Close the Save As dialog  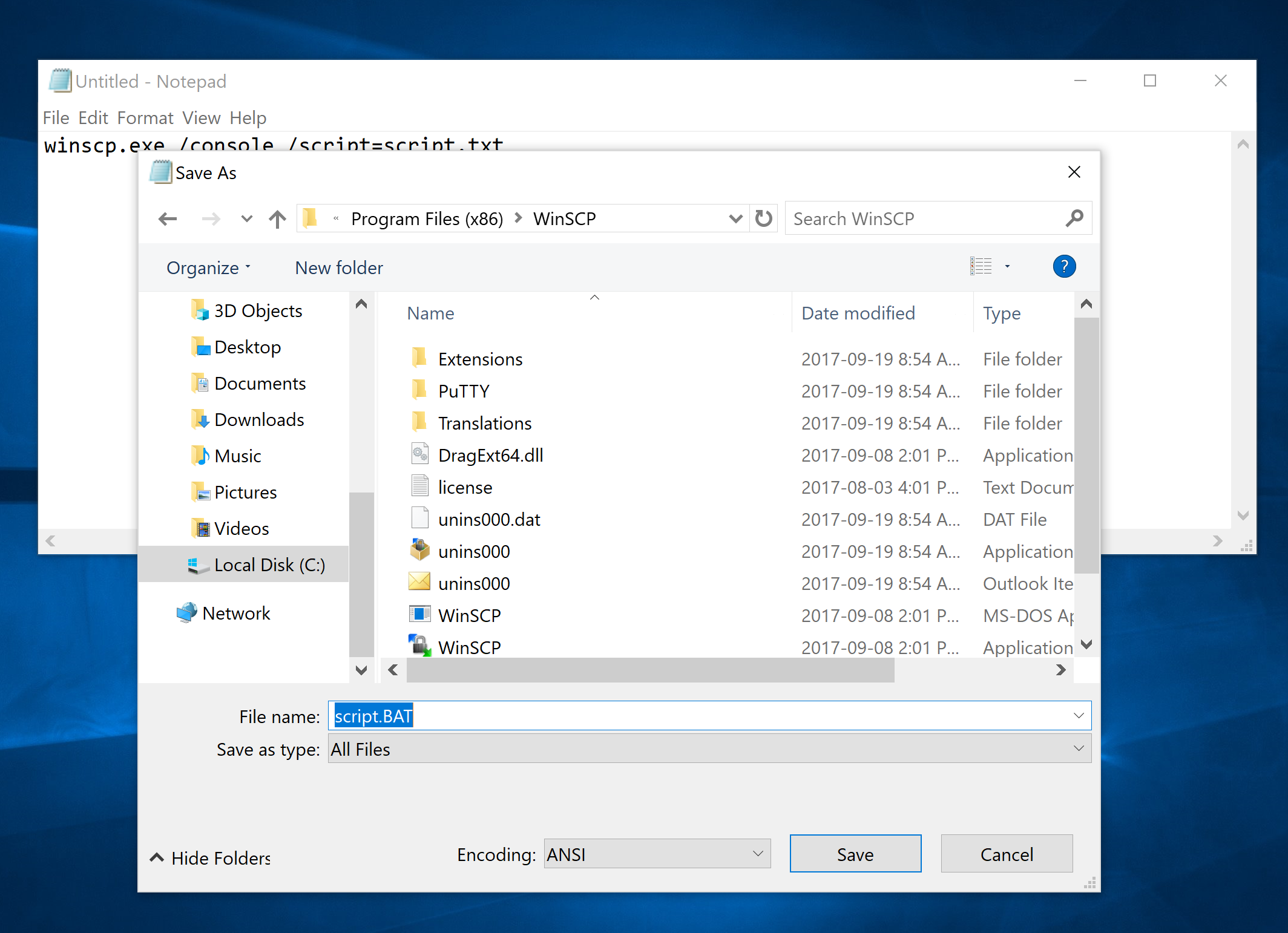pyautogui.click(x=1074, y=172)
